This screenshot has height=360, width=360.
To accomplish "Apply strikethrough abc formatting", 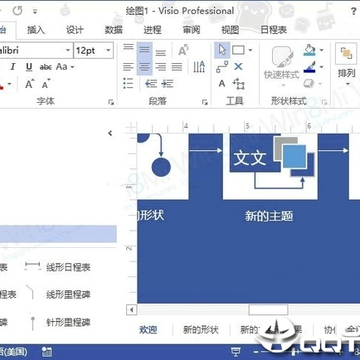I will click(45, 67).
